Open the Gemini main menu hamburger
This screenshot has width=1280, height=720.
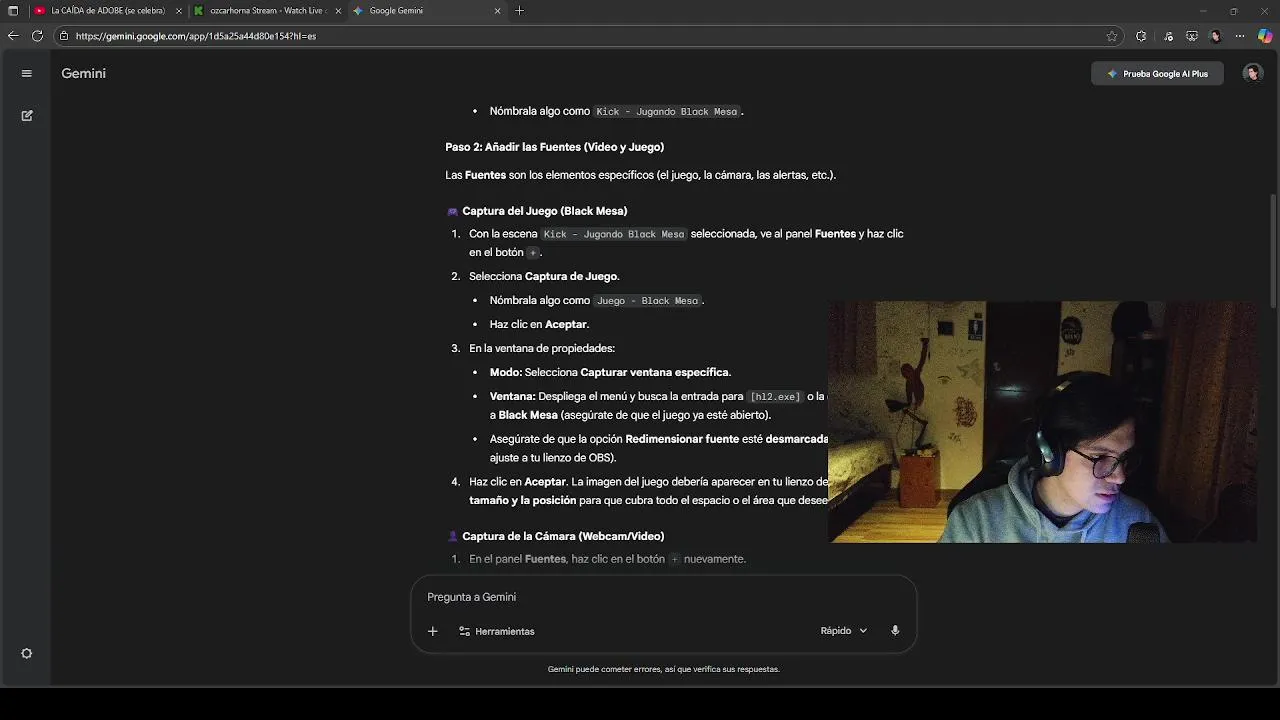(27, 73)
